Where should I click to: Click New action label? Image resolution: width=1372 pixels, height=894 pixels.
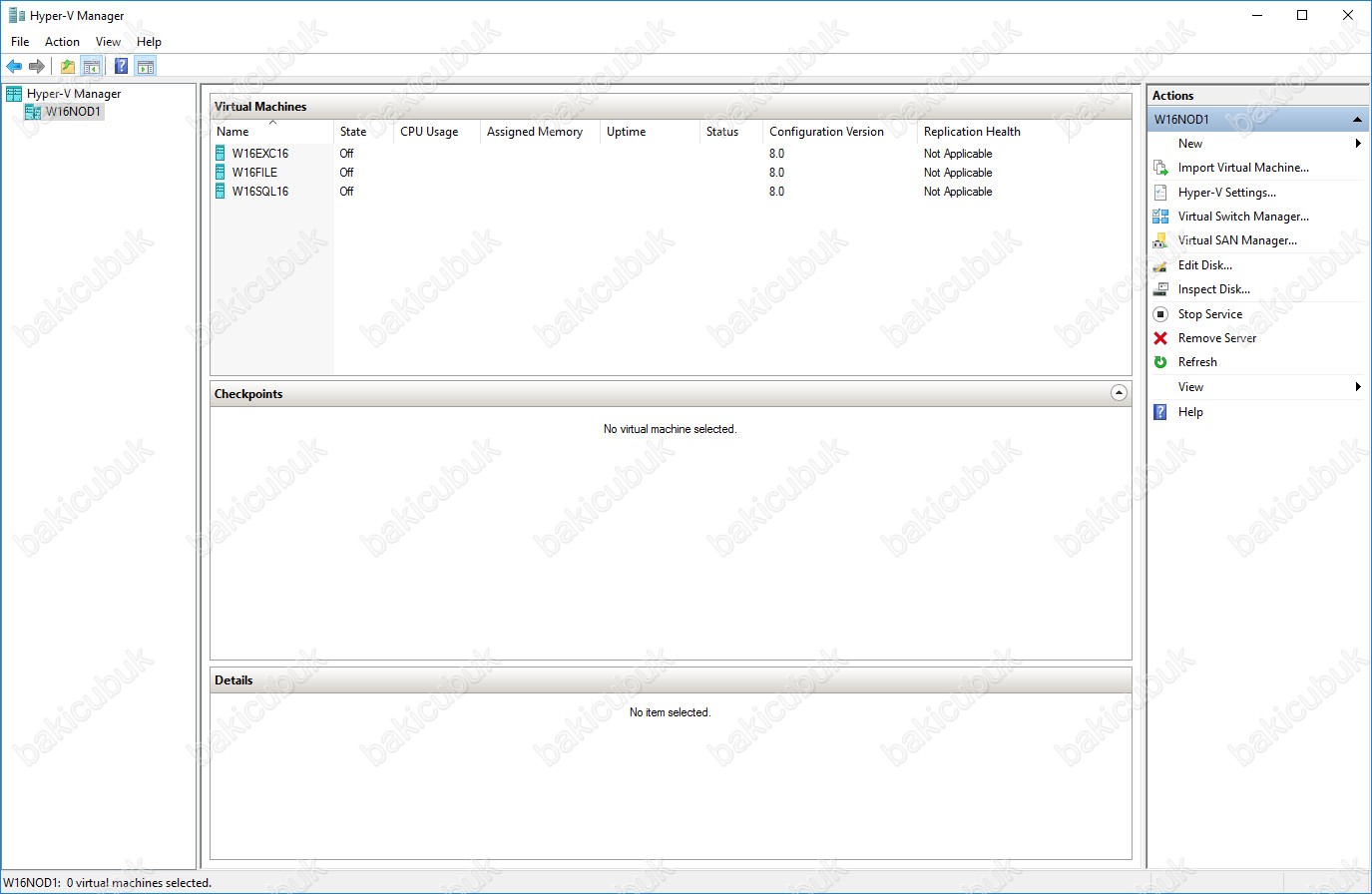[1190, 144]
